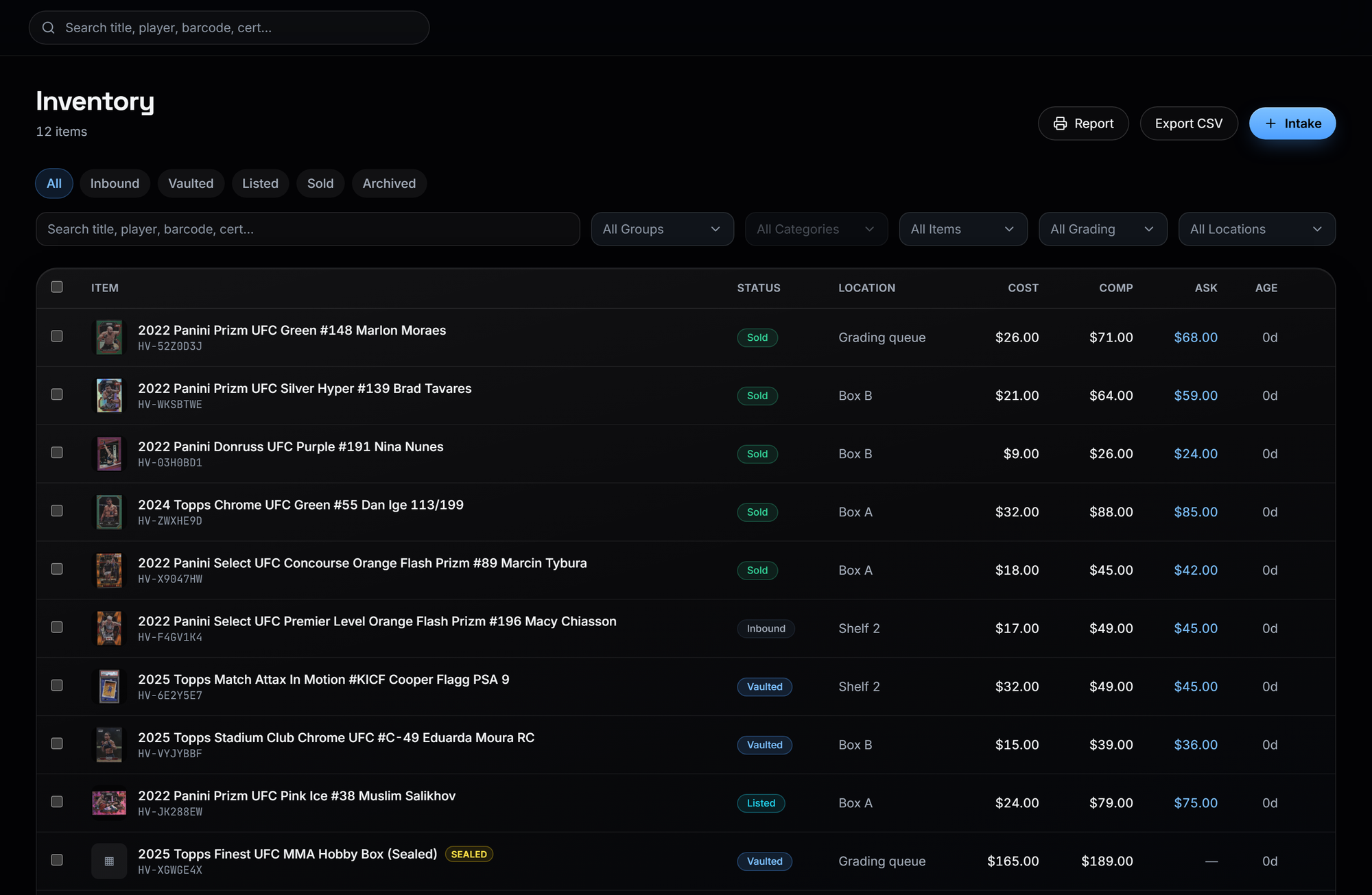Open the Marcin Tybura card thumbnail
This screenshot has height=895, width=1372.
(109, 571)
